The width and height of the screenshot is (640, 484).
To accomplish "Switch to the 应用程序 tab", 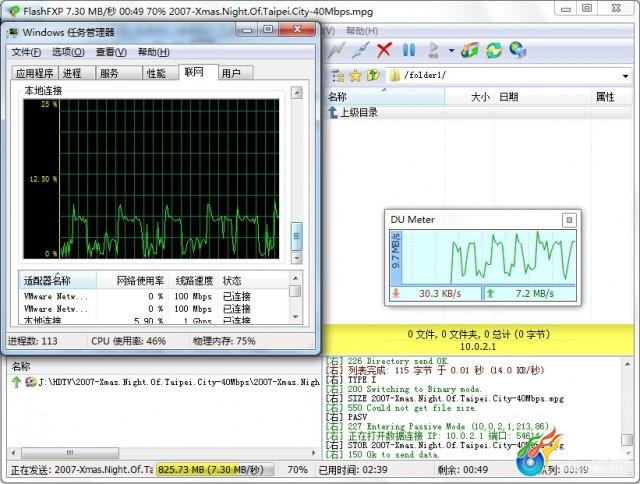I will coord(35,73).
